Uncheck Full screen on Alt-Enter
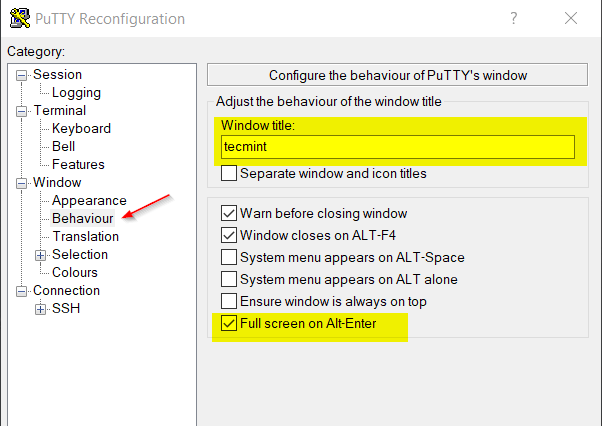 coord(230,324)
